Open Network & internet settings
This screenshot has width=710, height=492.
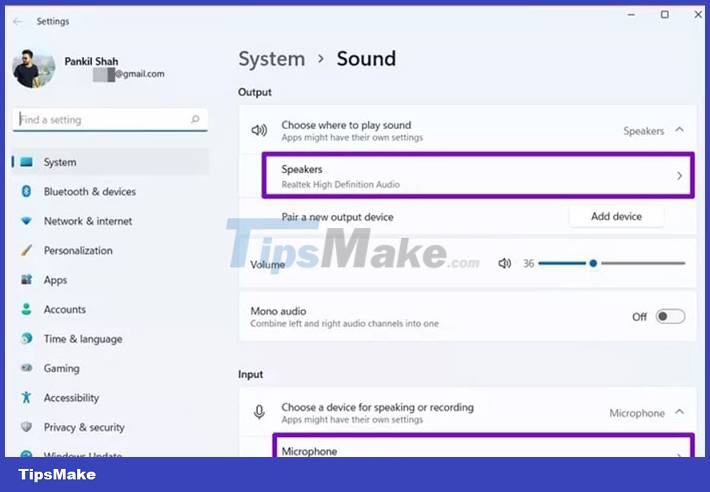(x=88, y=221)
